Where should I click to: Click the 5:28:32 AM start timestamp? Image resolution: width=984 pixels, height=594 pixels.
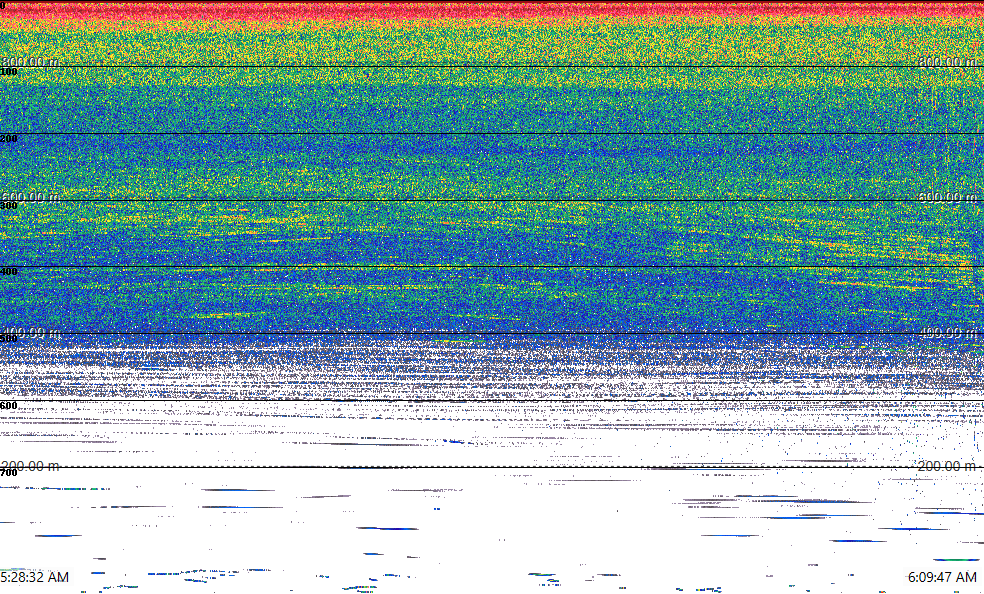[x=35, y=576]
